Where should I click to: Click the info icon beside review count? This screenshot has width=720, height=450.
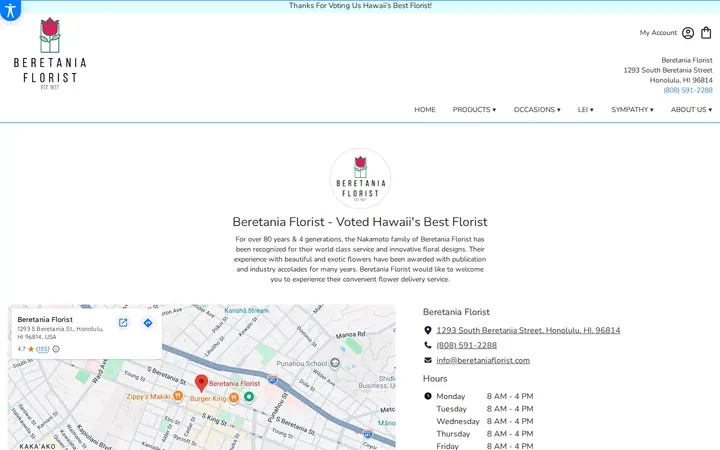tap(56, 349)
